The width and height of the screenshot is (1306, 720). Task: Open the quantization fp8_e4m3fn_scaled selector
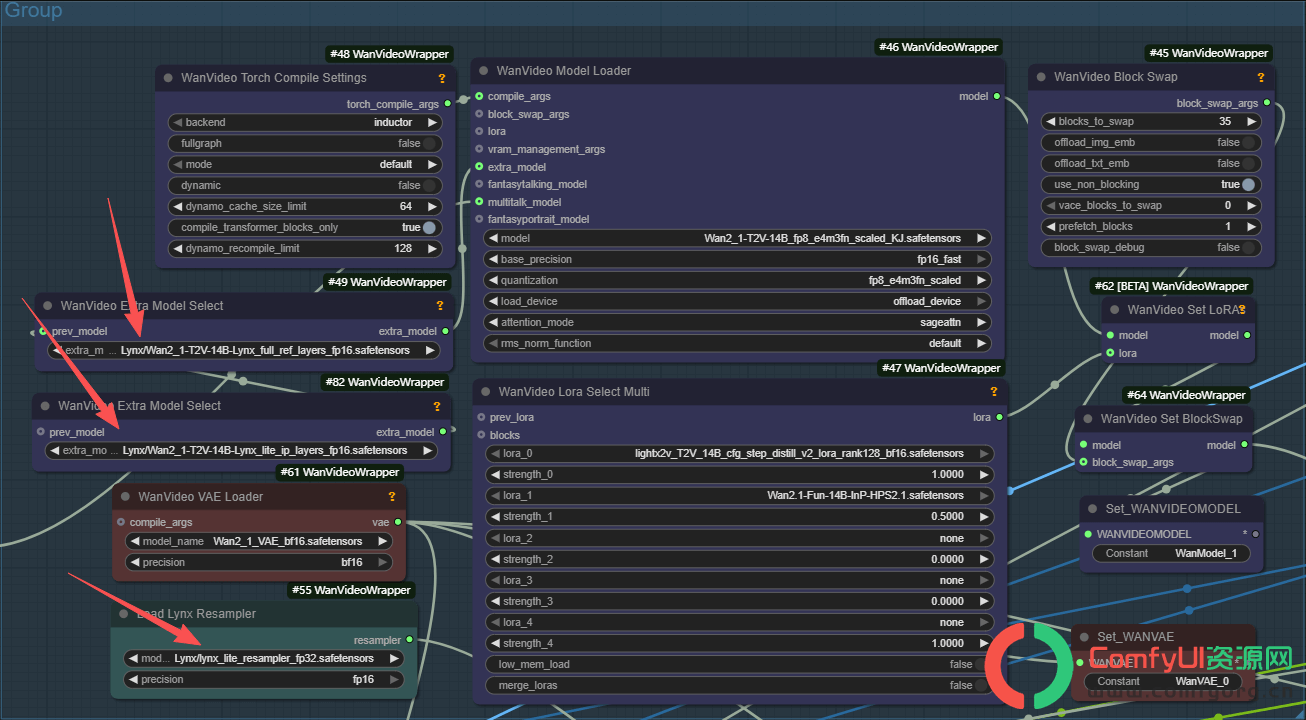coord(738,280)
